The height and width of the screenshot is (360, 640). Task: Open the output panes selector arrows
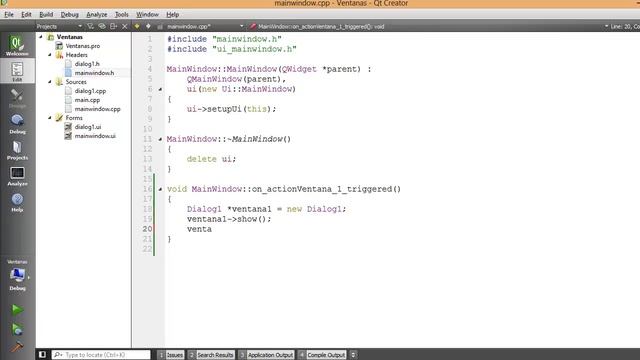tap(353, 355)
